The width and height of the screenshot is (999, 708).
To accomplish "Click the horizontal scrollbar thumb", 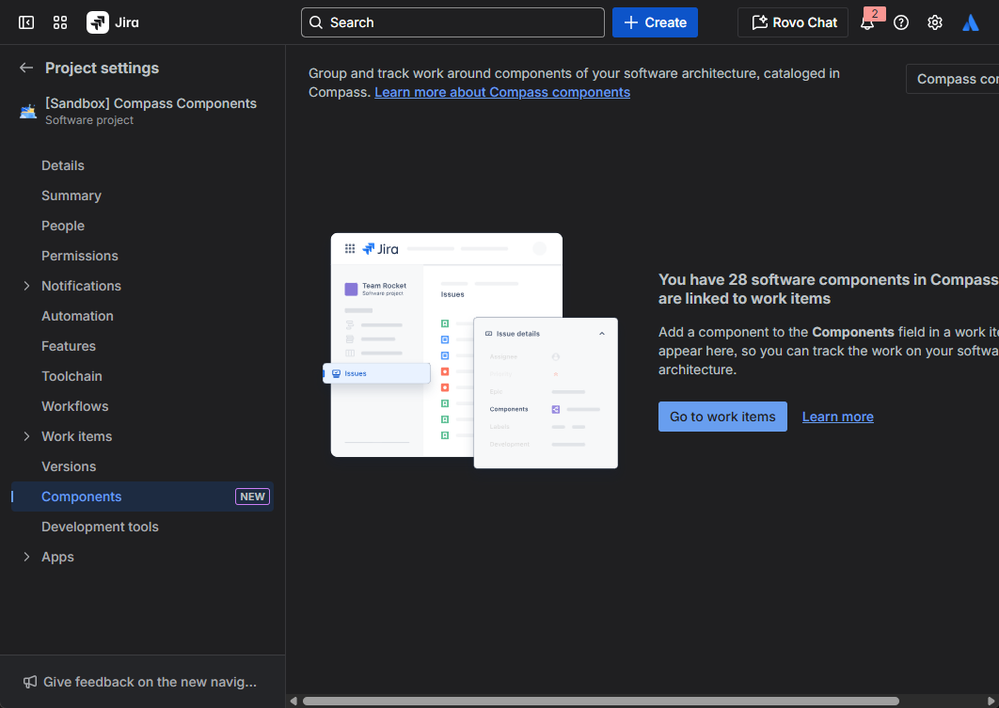I will click(x=601, y=701).
